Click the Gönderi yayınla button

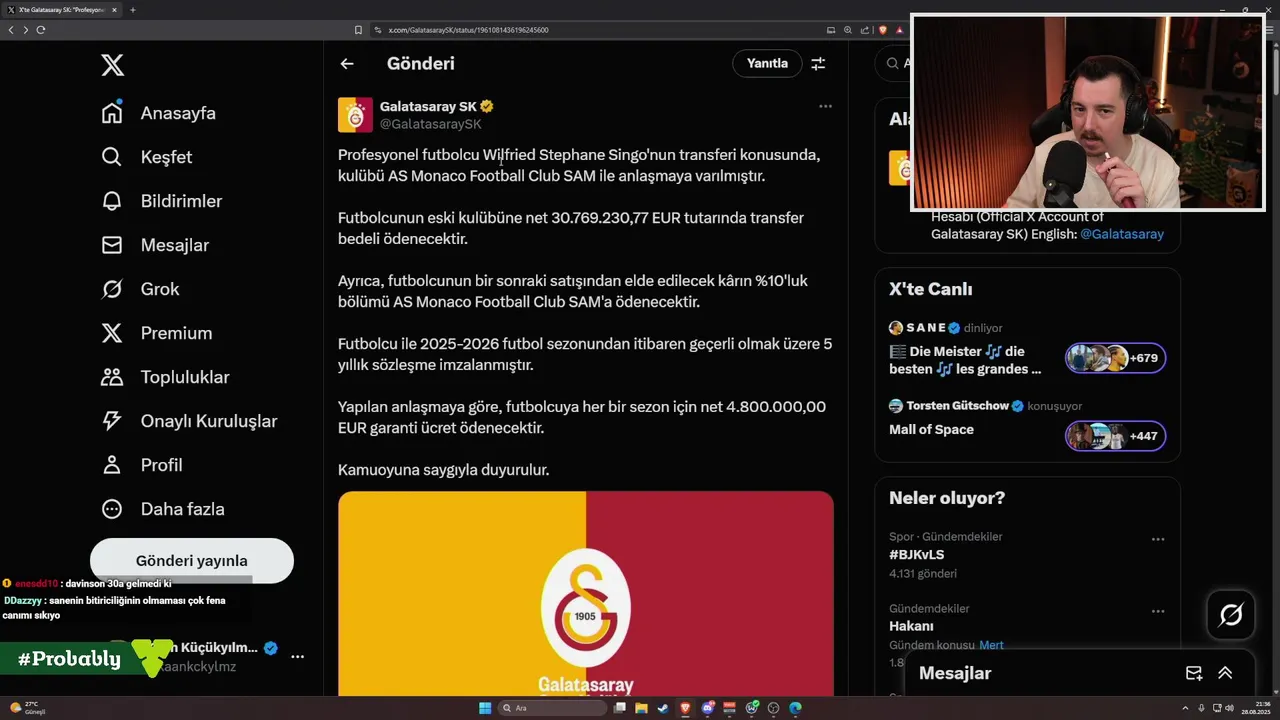click(192, 561)
